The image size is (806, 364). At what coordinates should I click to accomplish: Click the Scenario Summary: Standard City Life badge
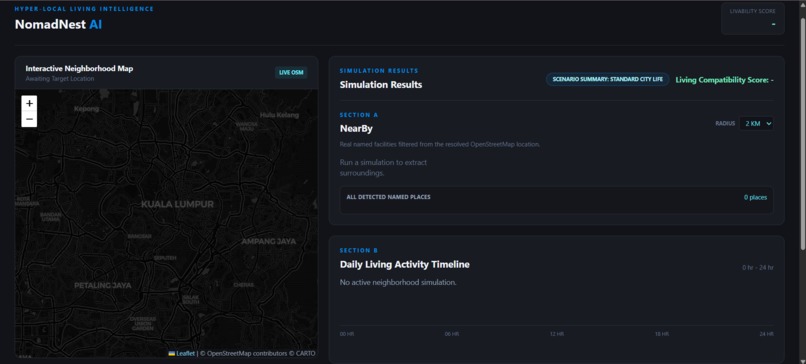pyautogui.click(x=608, y=79)
